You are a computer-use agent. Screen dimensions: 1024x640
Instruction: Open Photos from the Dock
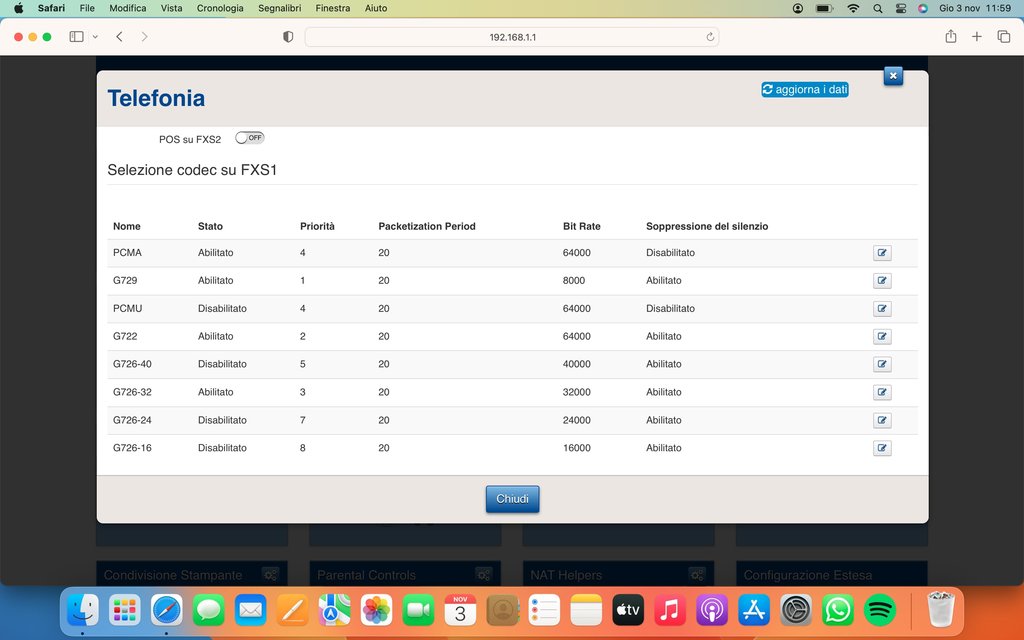tap(376, 611)
